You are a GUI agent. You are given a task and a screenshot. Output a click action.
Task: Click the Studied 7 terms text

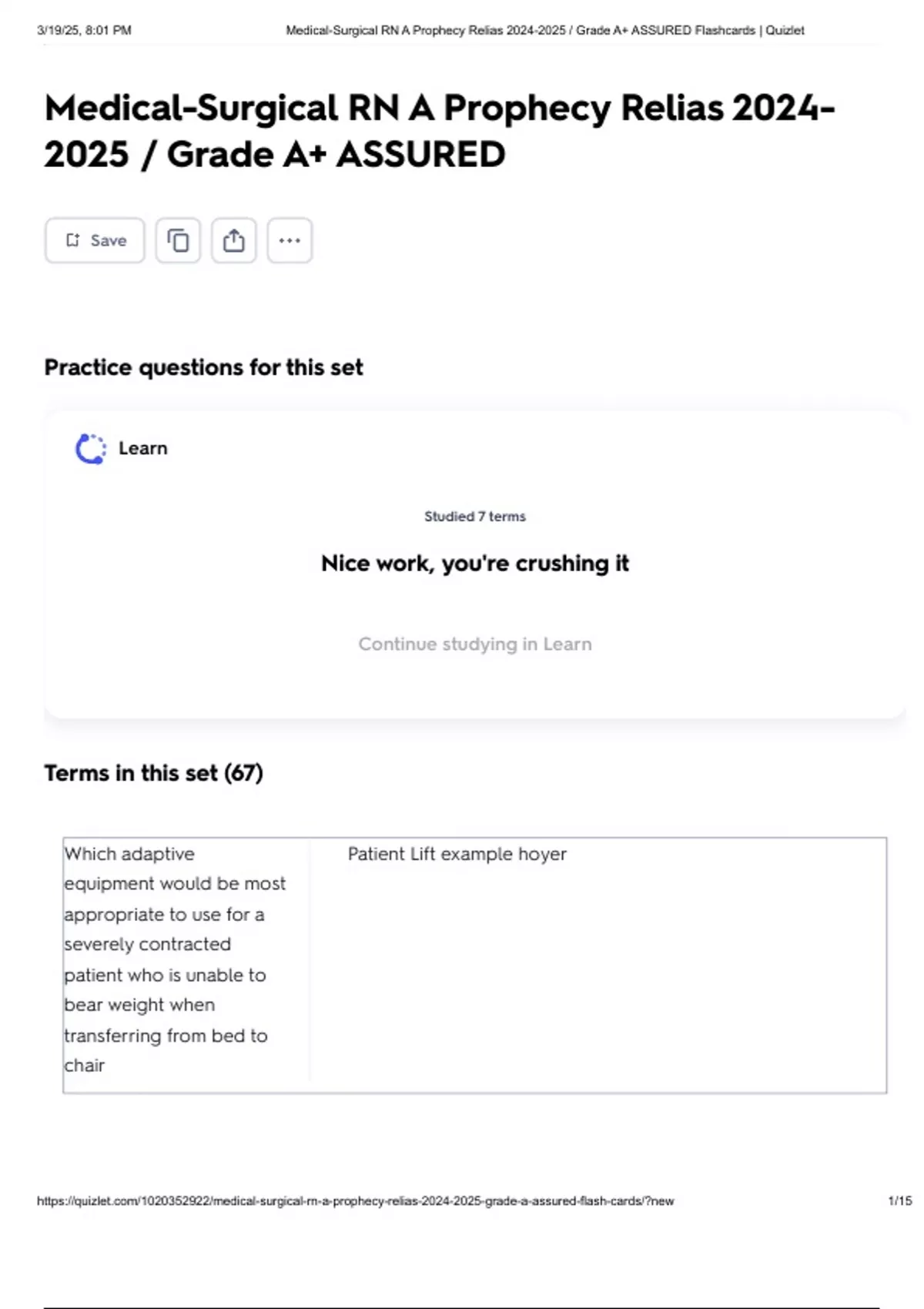tap(474, 517)
